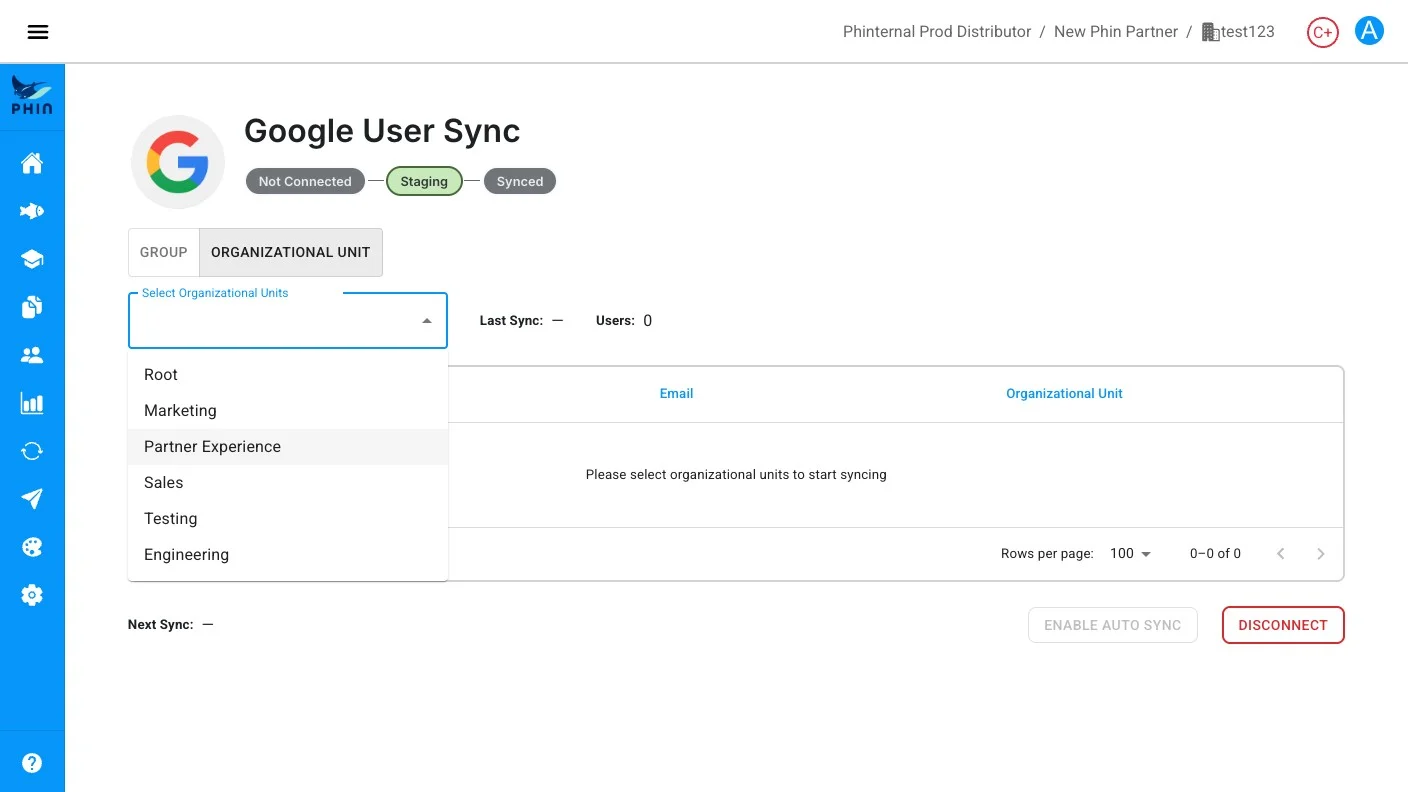Open the analytics bar chart icon

(32, 403)
